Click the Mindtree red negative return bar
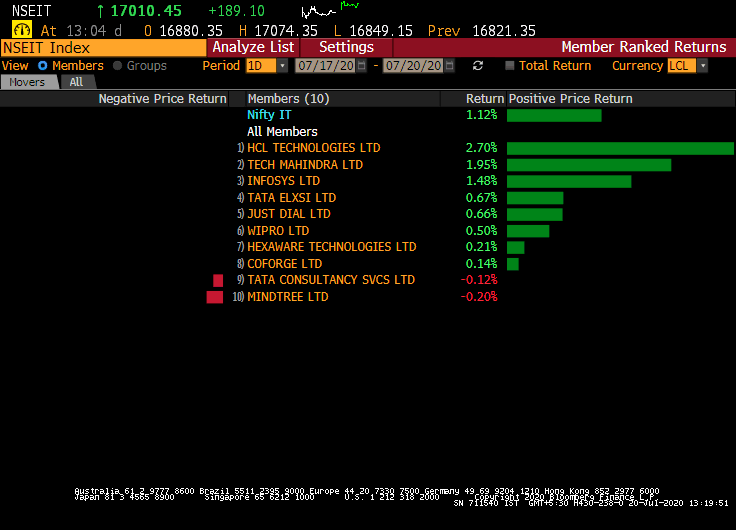The width and height of the screenshot is (736, 530). pyautogui.click(x=214, y=297)
